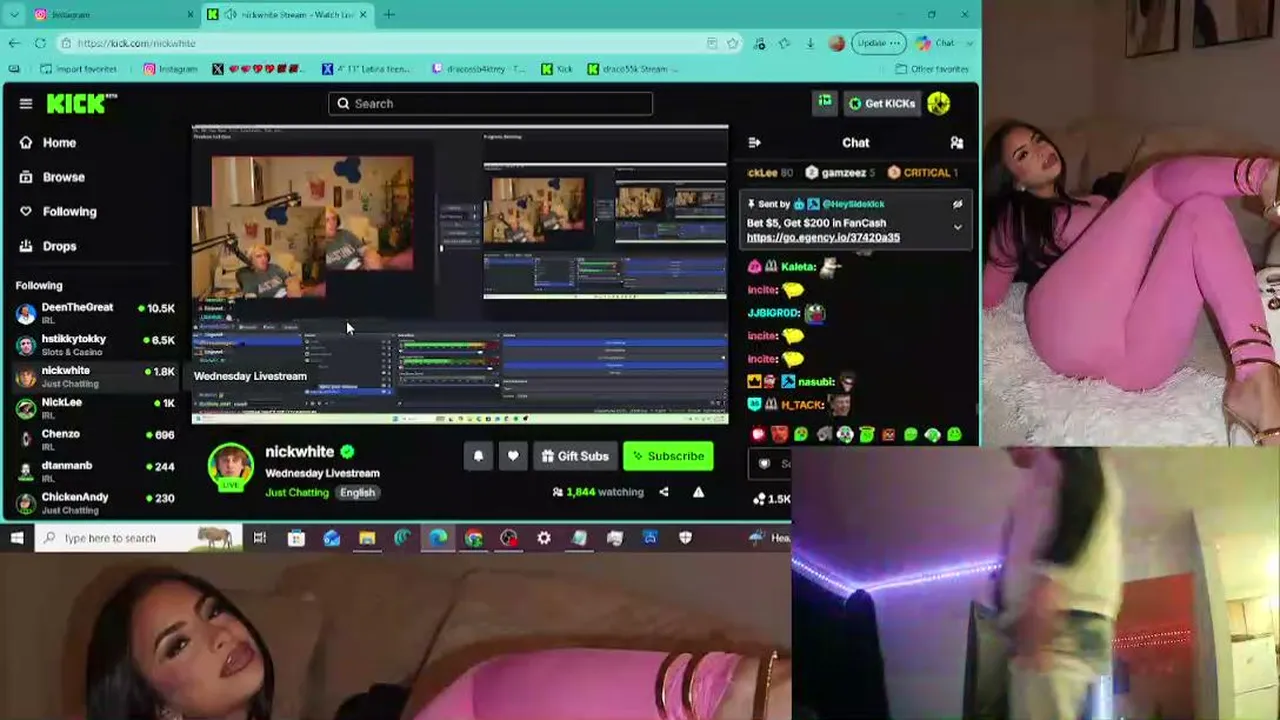Hide the pinned chat message
The image size is (1280, 720).
pyautogui.click(x=957, y=204)
